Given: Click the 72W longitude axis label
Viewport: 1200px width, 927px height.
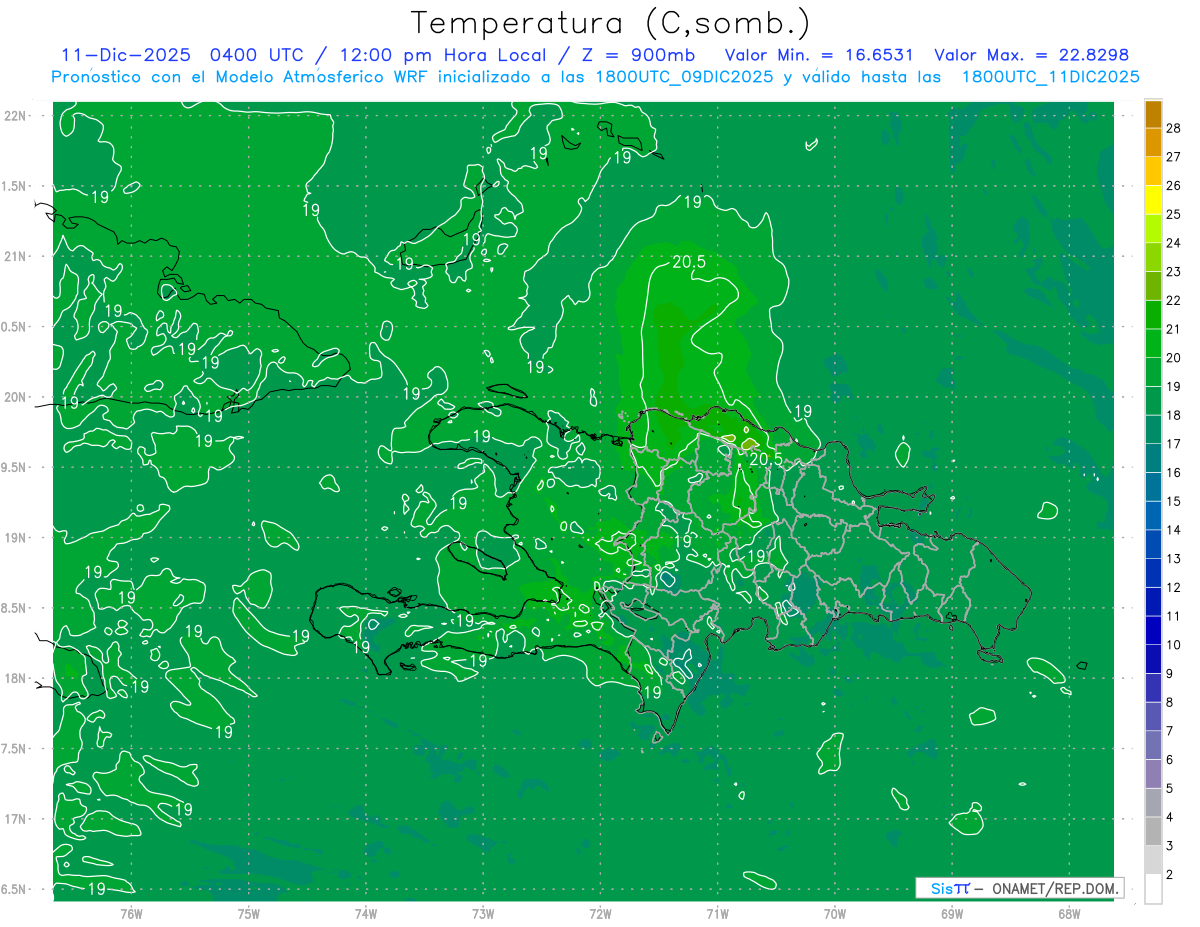Looking at the screenshot, I should pyautogui.click(x=600, y=914).
